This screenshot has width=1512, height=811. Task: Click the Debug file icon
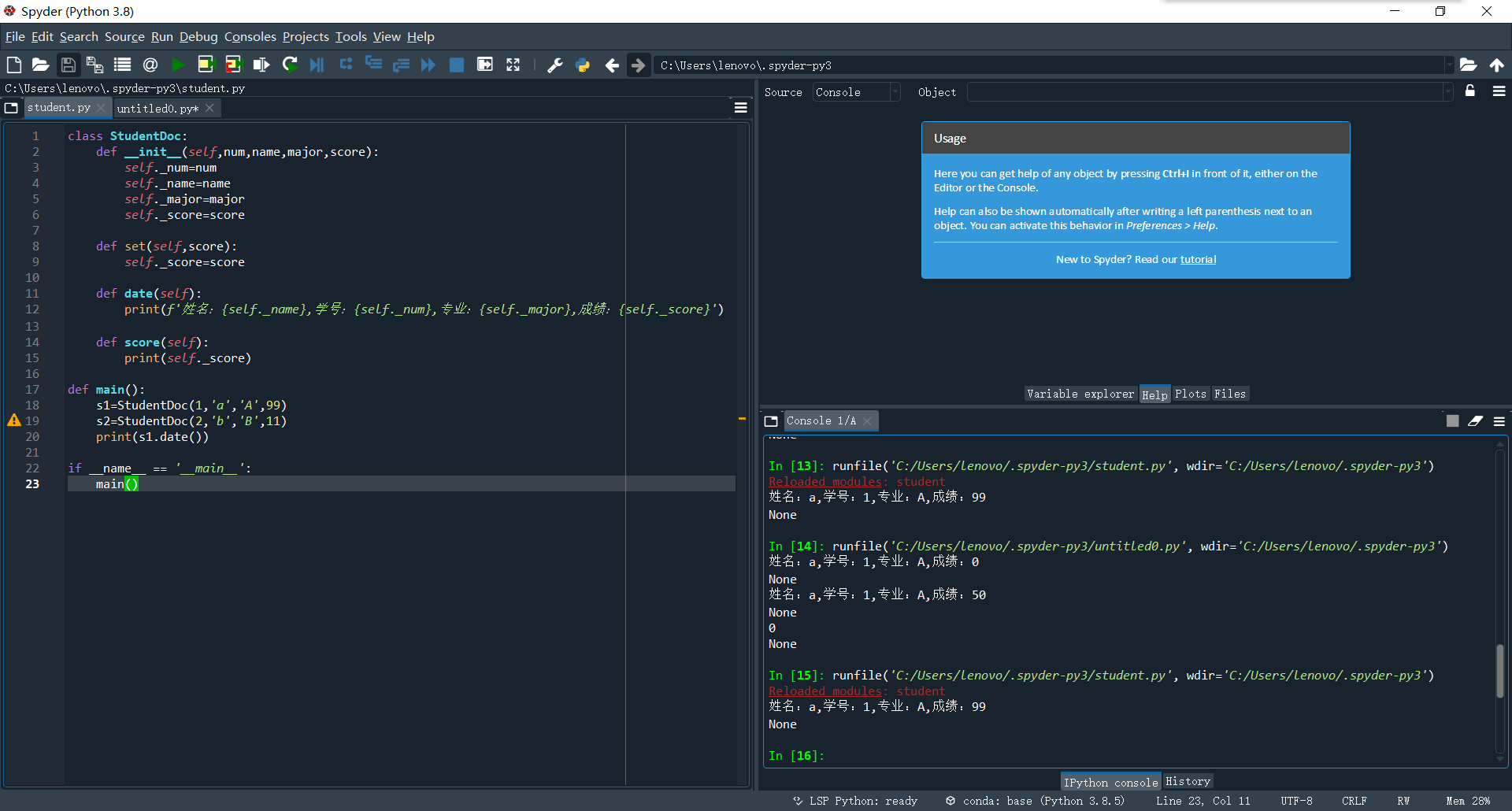click(x=317, y=65)
